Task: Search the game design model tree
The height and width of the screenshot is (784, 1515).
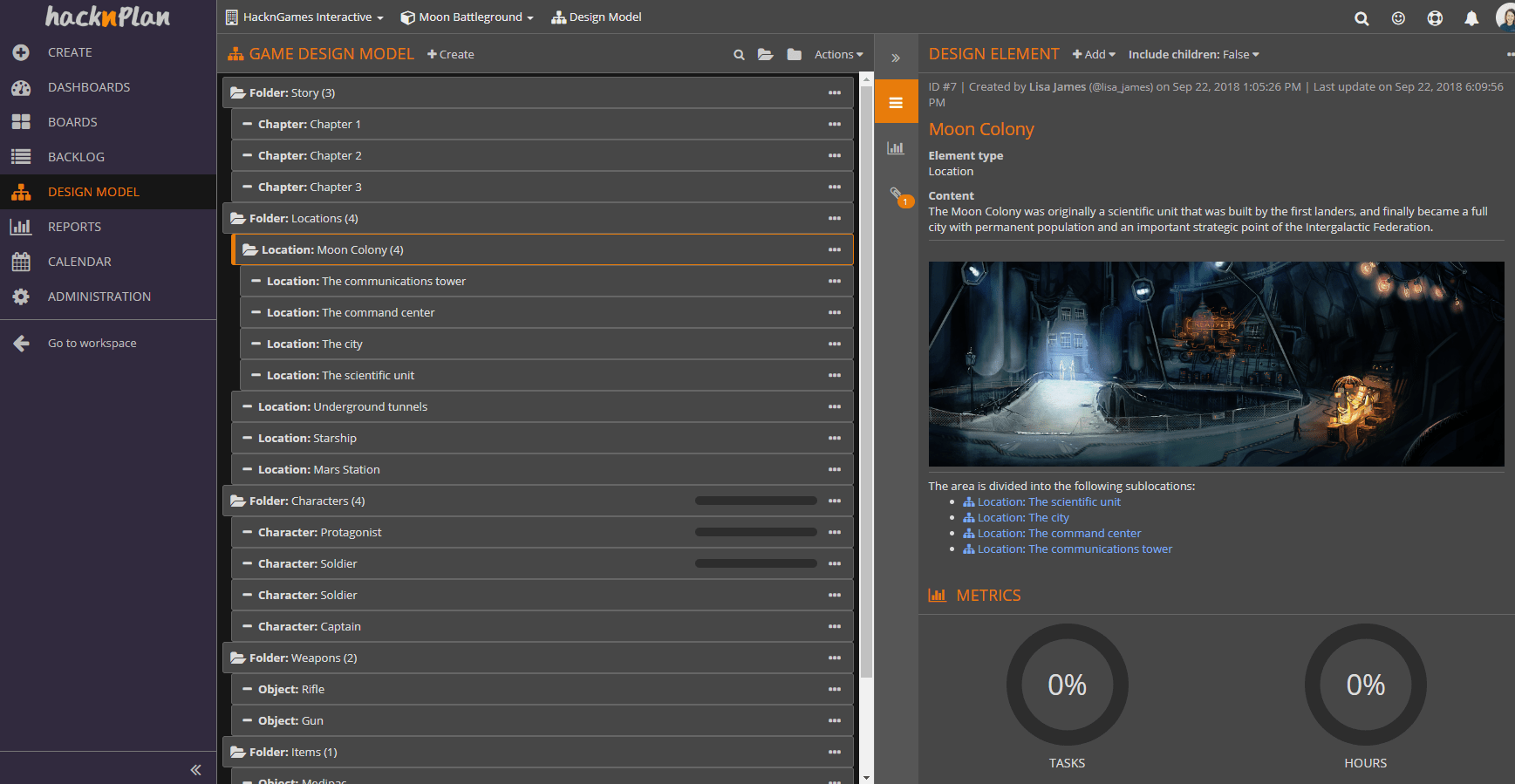Action: point(739,55)
